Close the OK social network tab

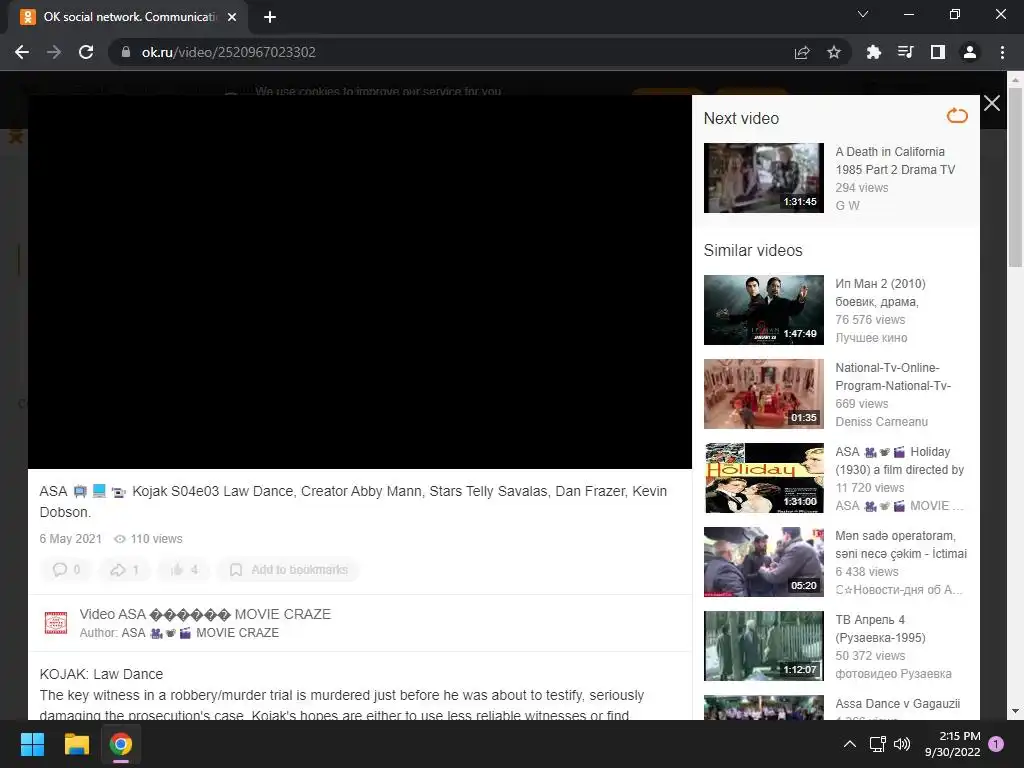[232, 17]
